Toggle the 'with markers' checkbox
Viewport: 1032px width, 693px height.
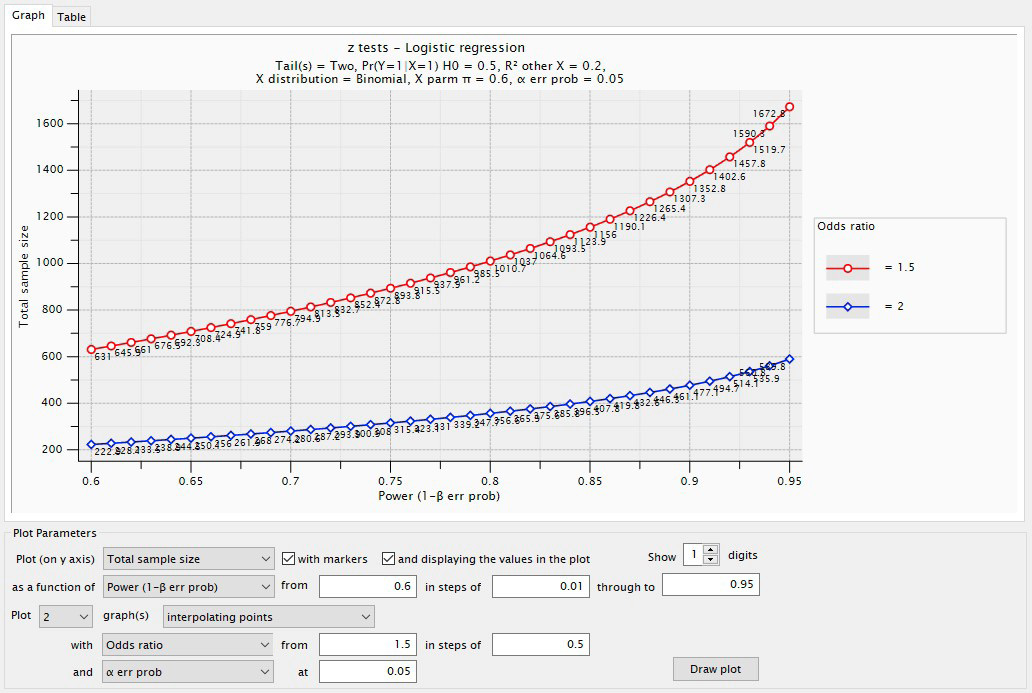[x=289, y=559]
